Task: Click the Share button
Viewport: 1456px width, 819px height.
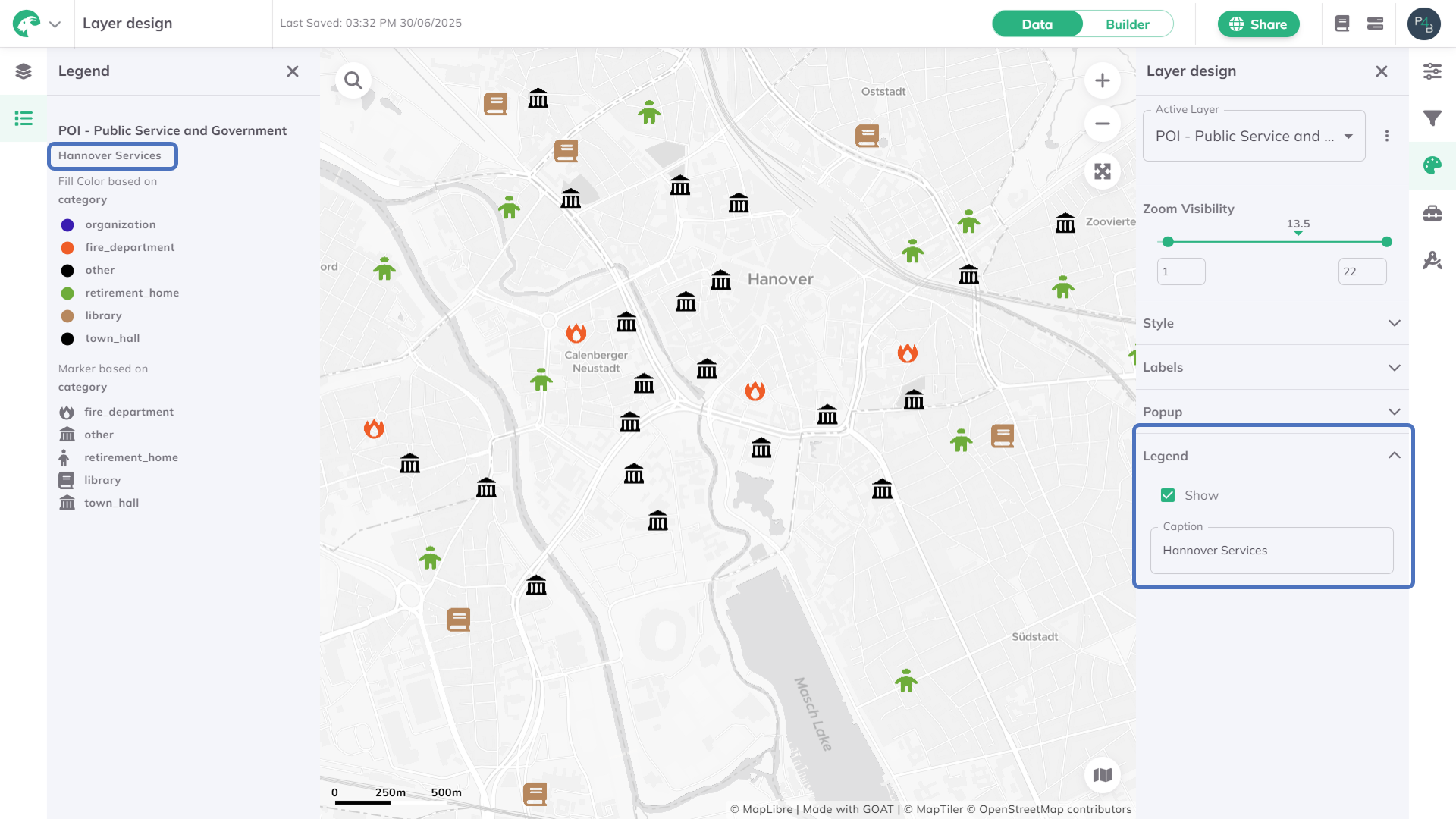Action: tap(1258, 24)
